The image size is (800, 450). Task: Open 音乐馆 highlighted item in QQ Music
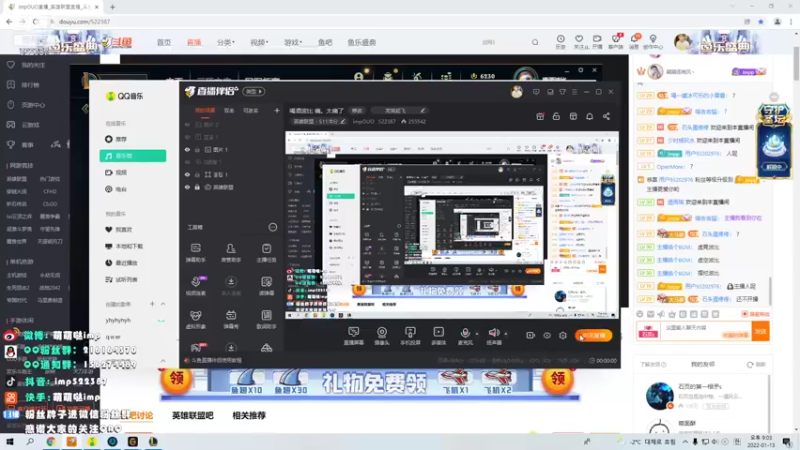tap(133, 156)
